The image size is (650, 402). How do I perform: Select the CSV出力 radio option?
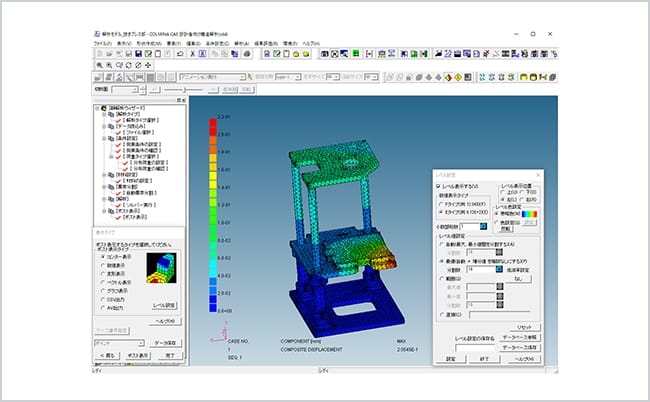103,300
